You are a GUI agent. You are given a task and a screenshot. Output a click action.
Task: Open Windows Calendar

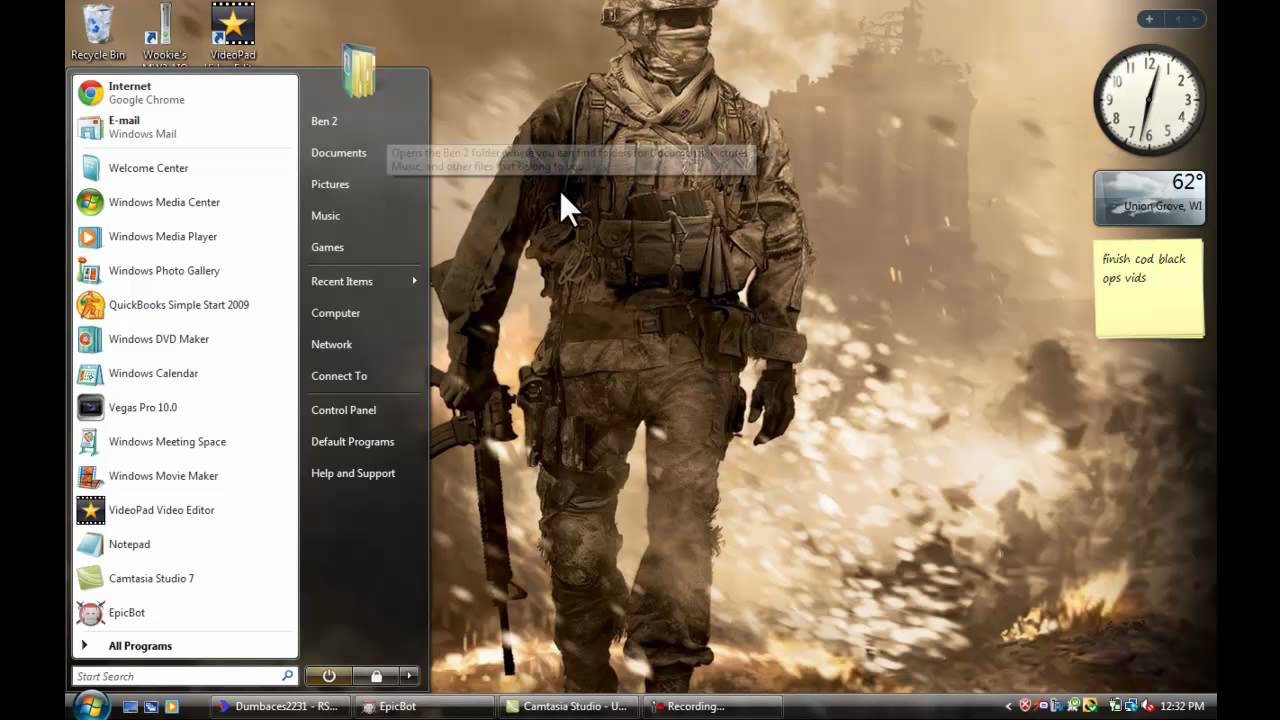(185, 373)
